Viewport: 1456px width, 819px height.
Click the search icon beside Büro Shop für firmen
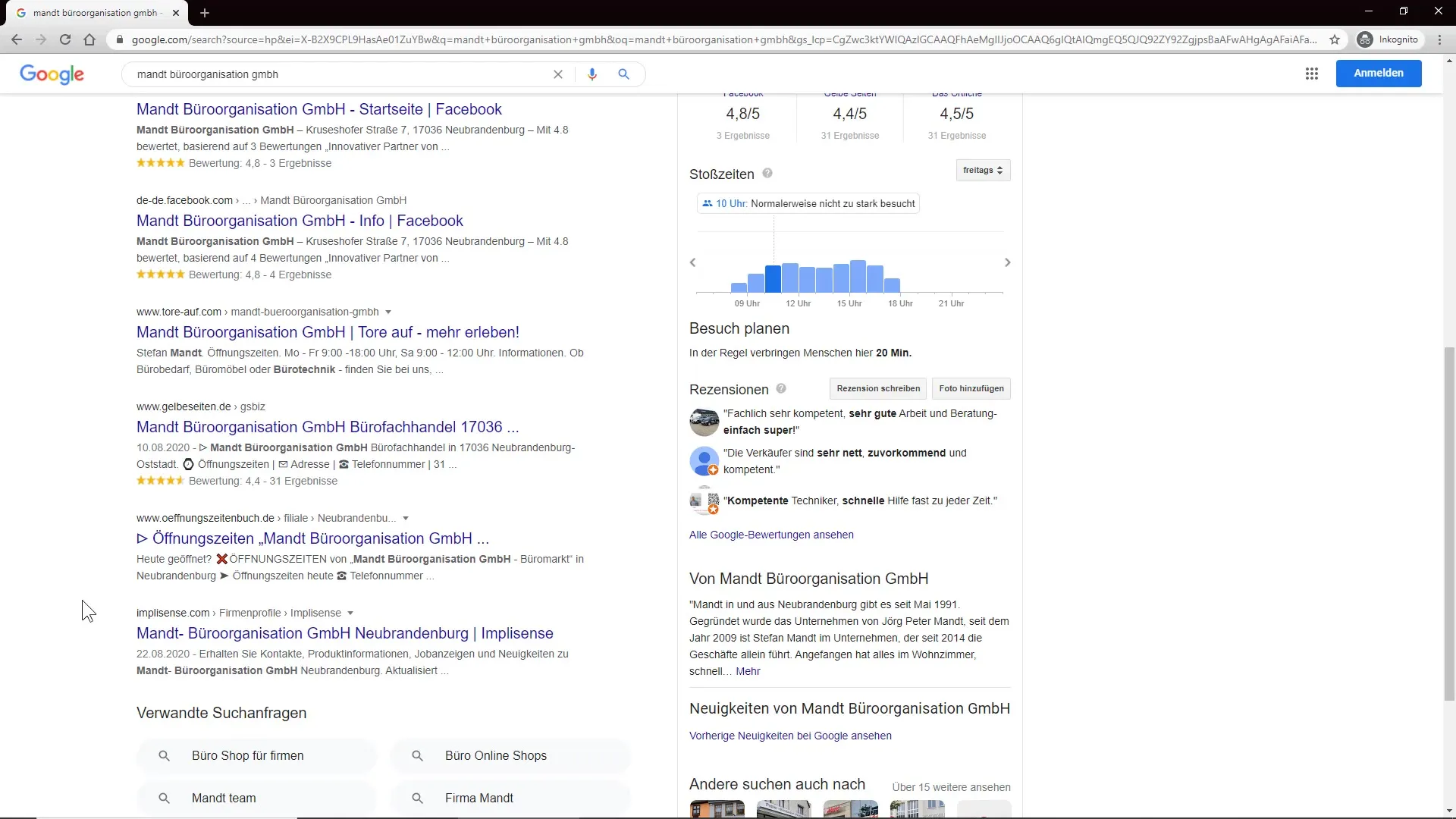point(164,756)
